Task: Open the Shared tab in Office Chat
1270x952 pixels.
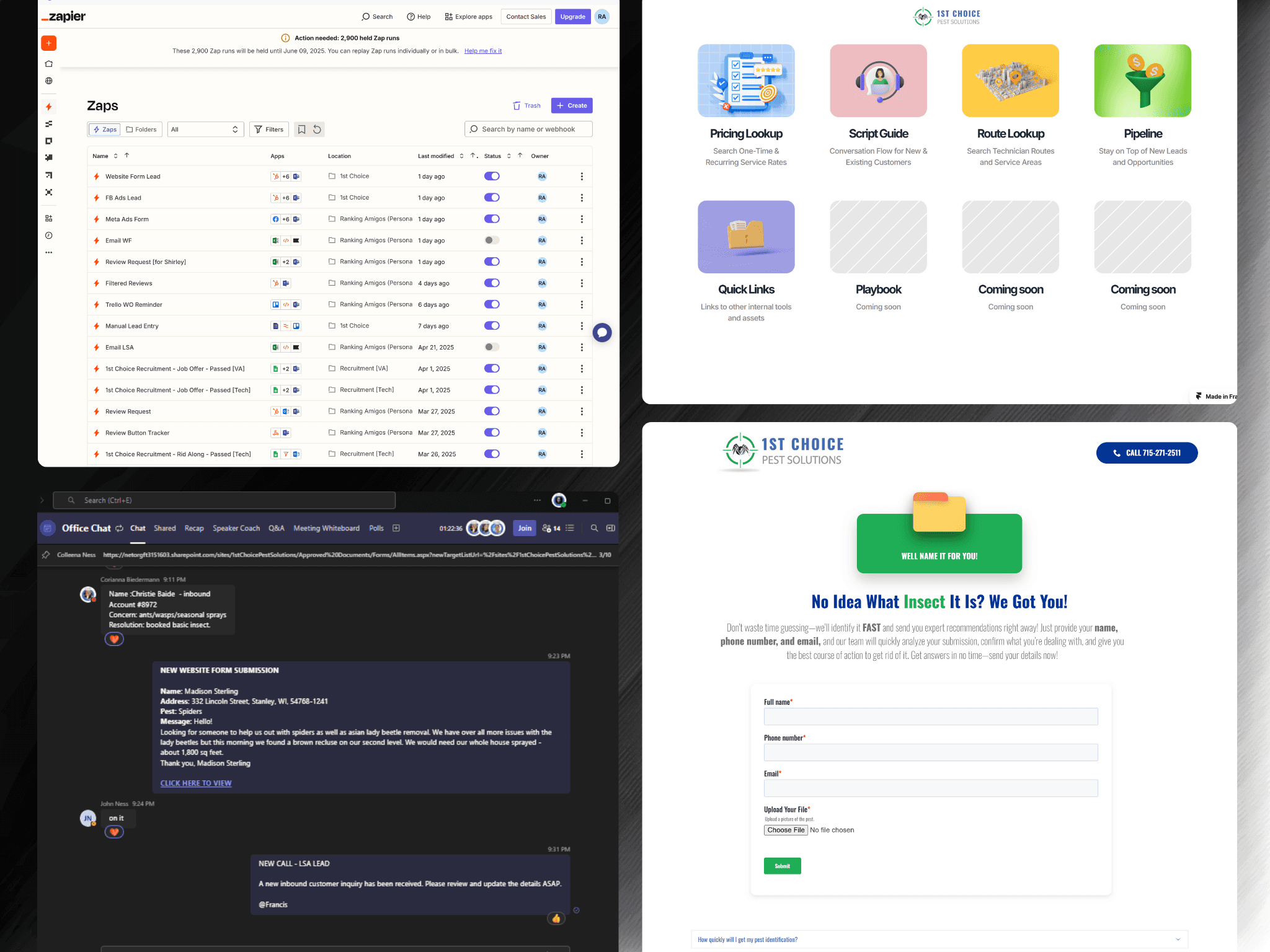Action: (165, 528)
